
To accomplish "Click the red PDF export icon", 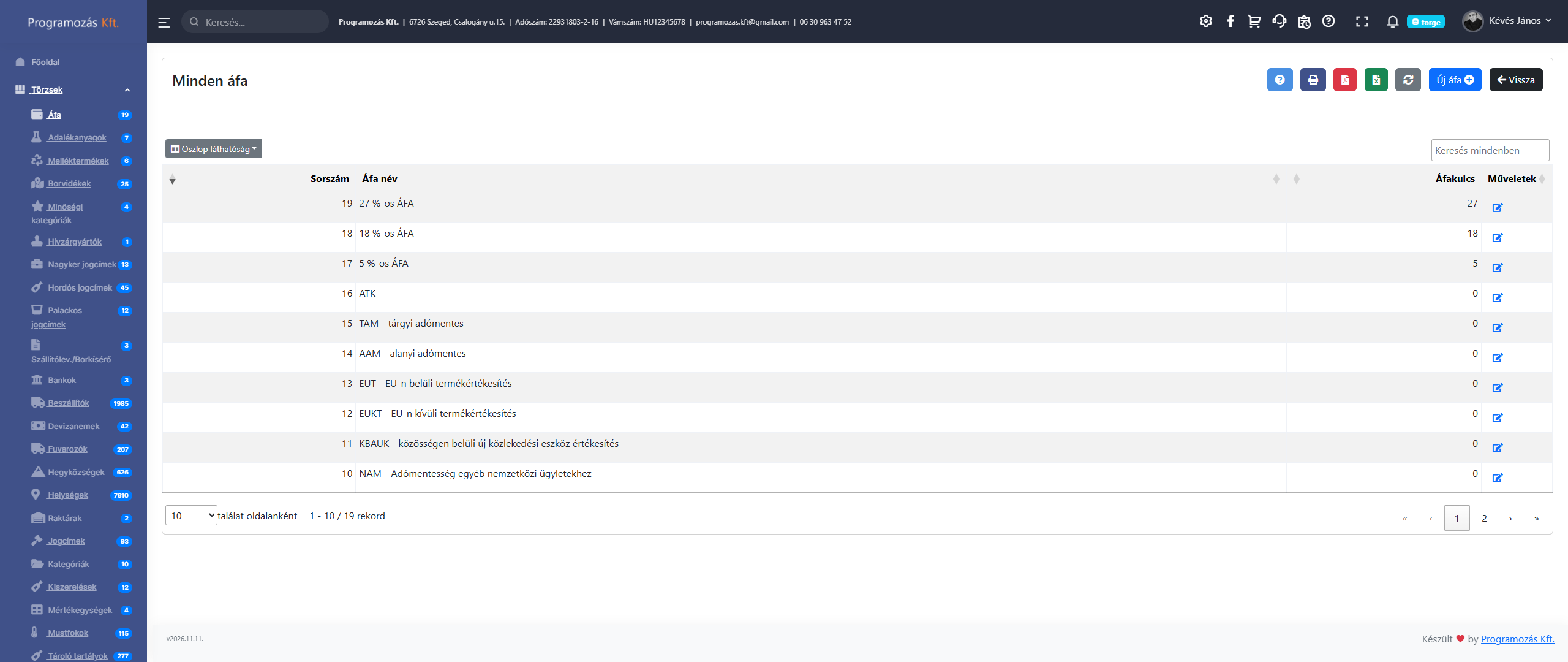I will pos(1344,80).
